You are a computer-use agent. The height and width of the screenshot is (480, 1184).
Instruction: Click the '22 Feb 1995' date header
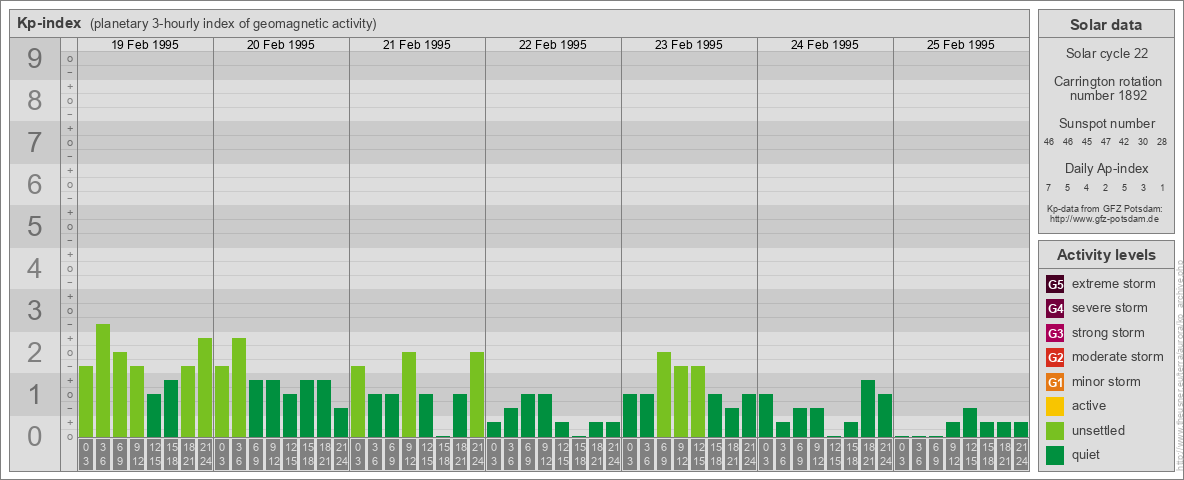click(553, 45)
